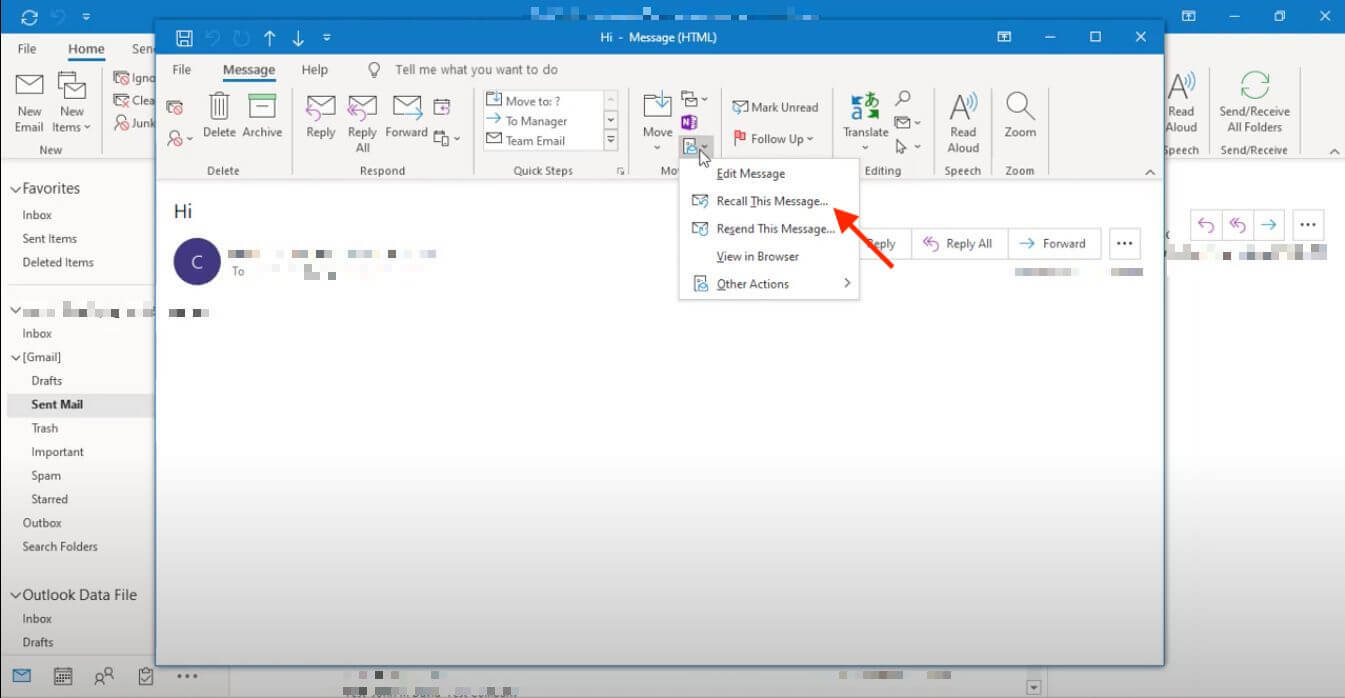Click the Forward button
Viewport: 1345px width, 698px height.
click(1054, 243)
